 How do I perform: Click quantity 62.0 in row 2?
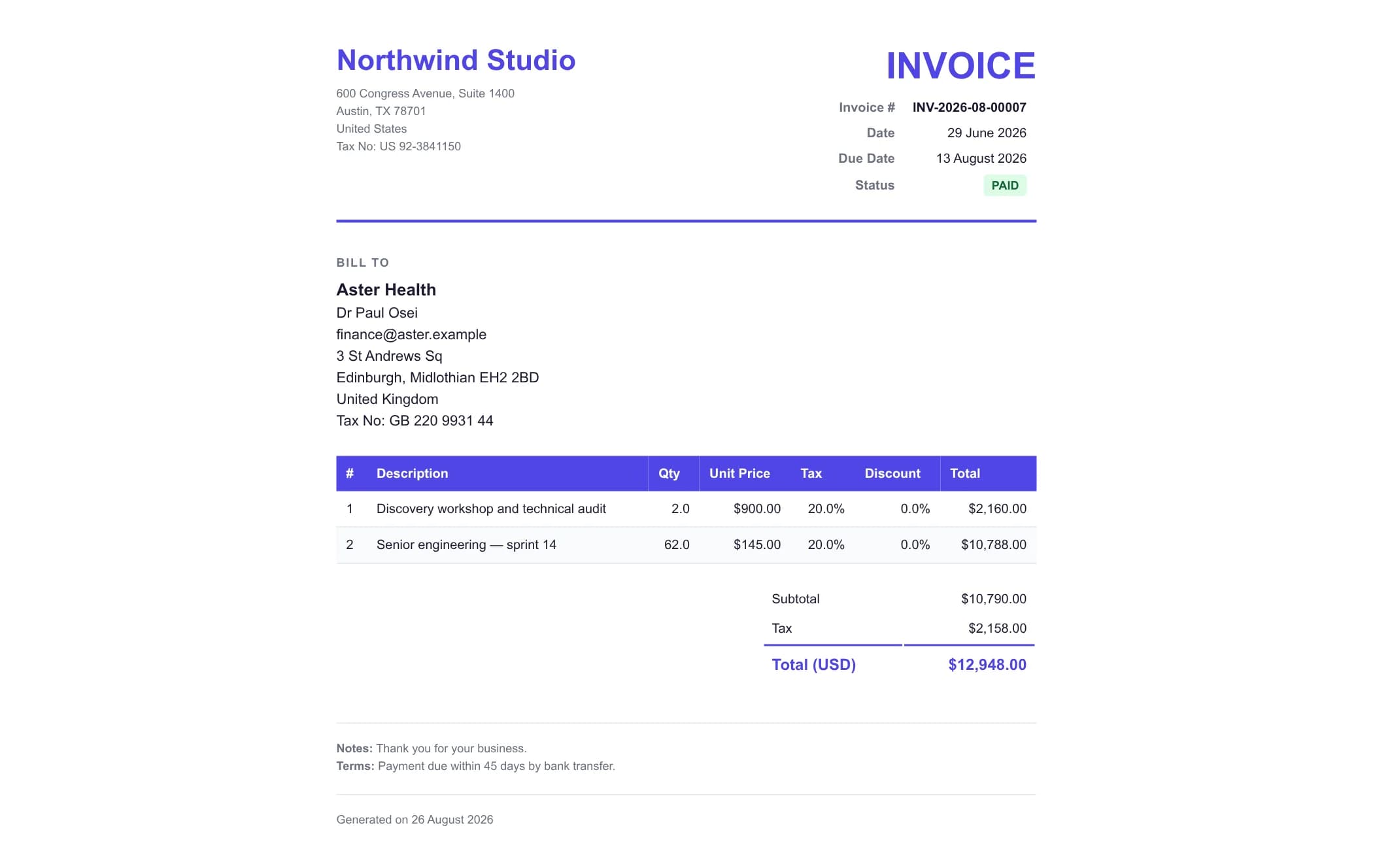[x=677, y=544]
